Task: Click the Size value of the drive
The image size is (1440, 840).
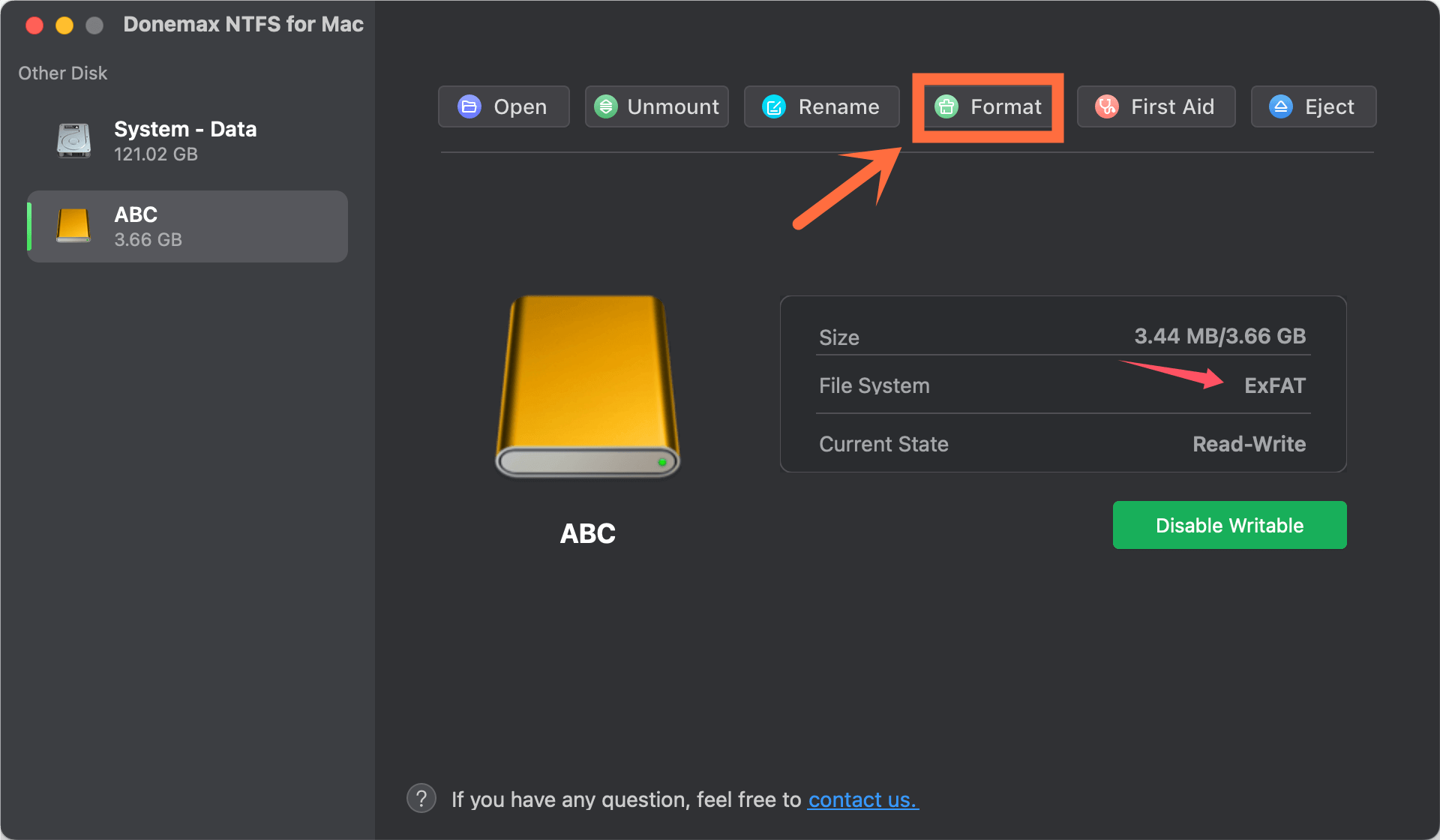Action: click(1220, 336)
